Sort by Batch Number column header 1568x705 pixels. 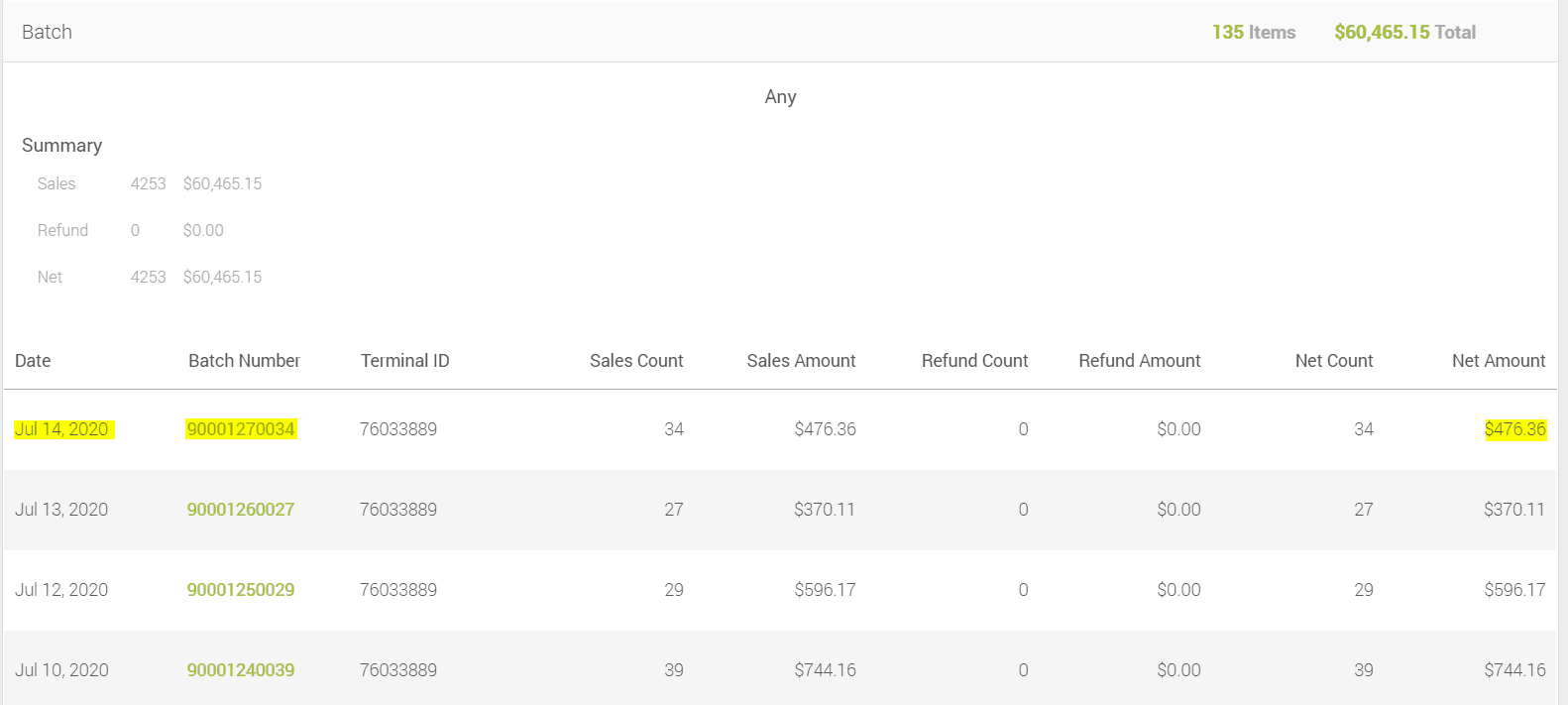(x=244, y=361)
